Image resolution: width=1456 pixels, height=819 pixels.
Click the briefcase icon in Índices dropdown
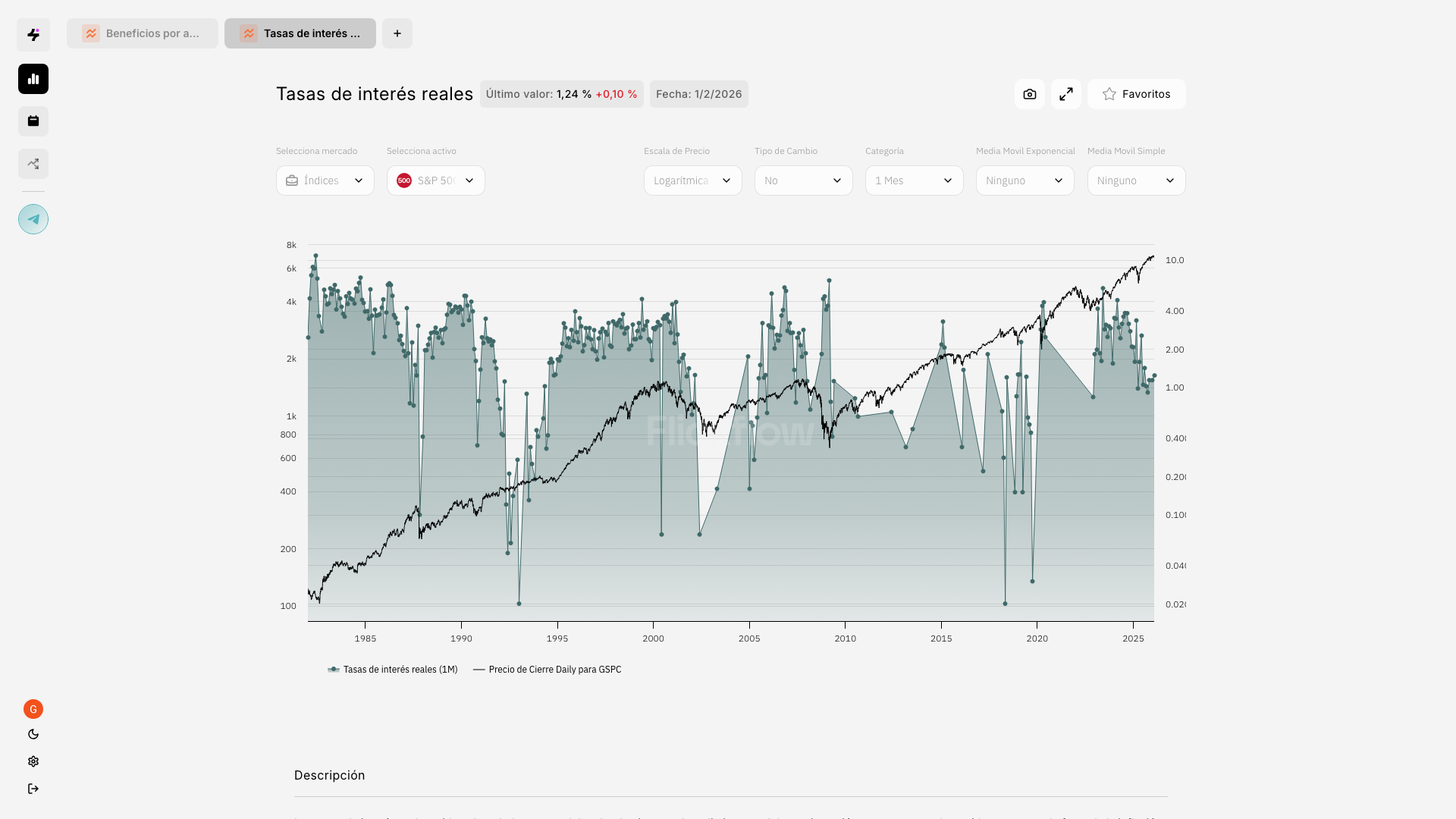click(x=292, y=180)
